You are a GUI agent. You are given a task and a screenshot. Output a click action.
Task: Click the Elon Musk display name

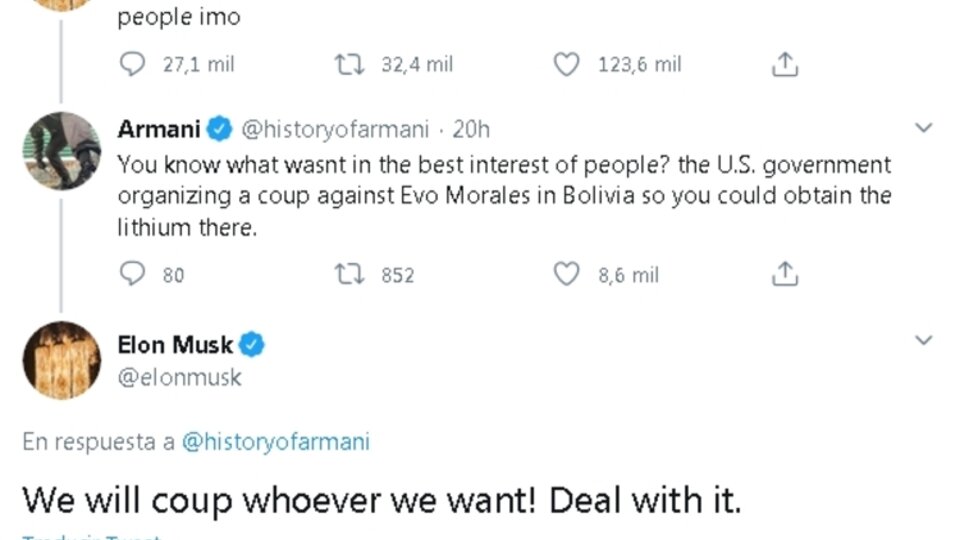coord(175,345)
